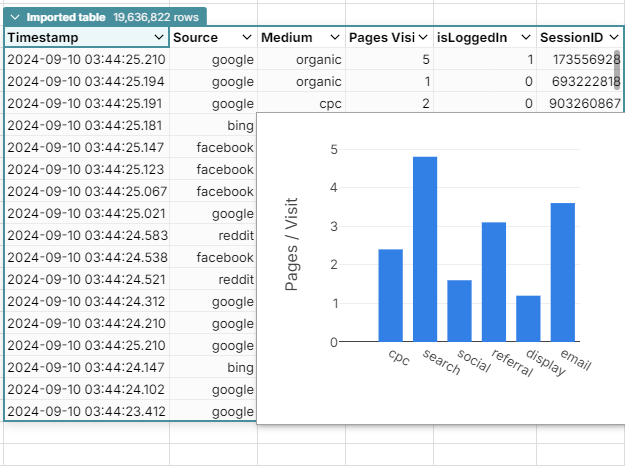Click the isLoggedIn column dropdown arrow
The image size is (625, 466).
[x=526, y=38]
